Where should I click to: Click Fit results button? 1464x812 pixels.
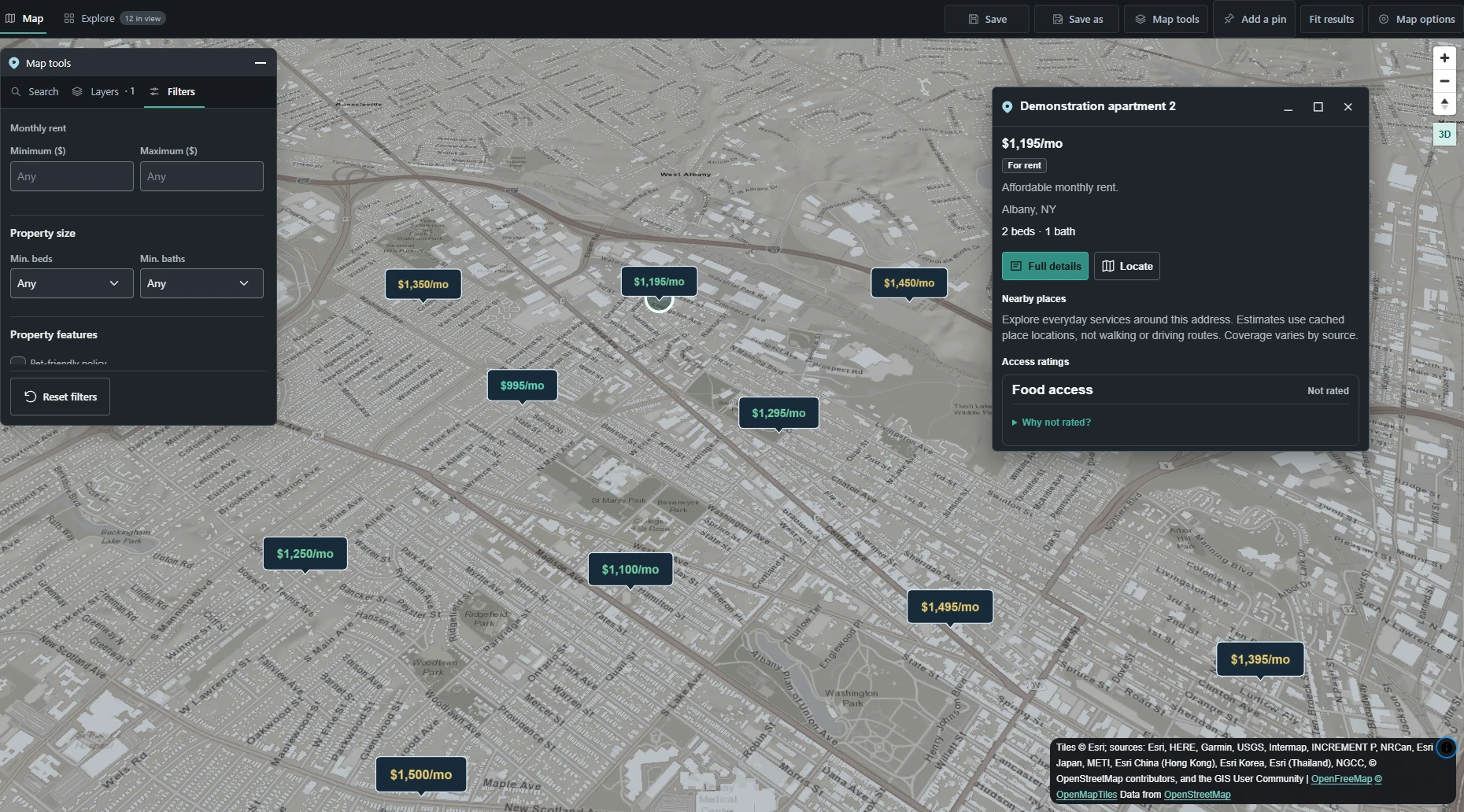(x=1331, y=19)
